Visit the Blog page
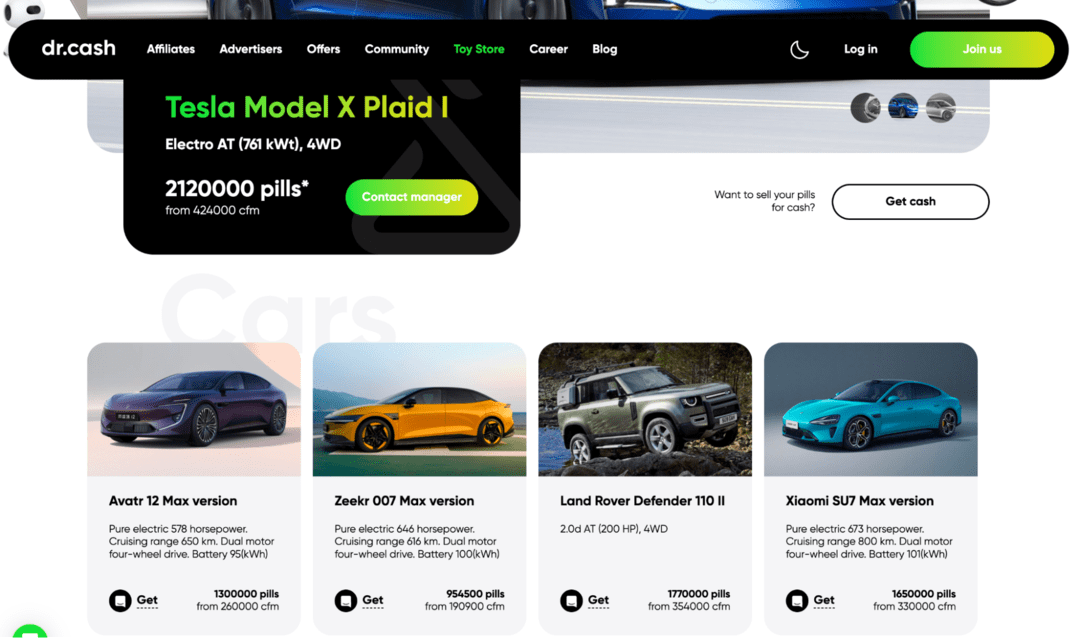Image resolution: width=1080 pixels, height=638 pixels. [x=605, y=49]
